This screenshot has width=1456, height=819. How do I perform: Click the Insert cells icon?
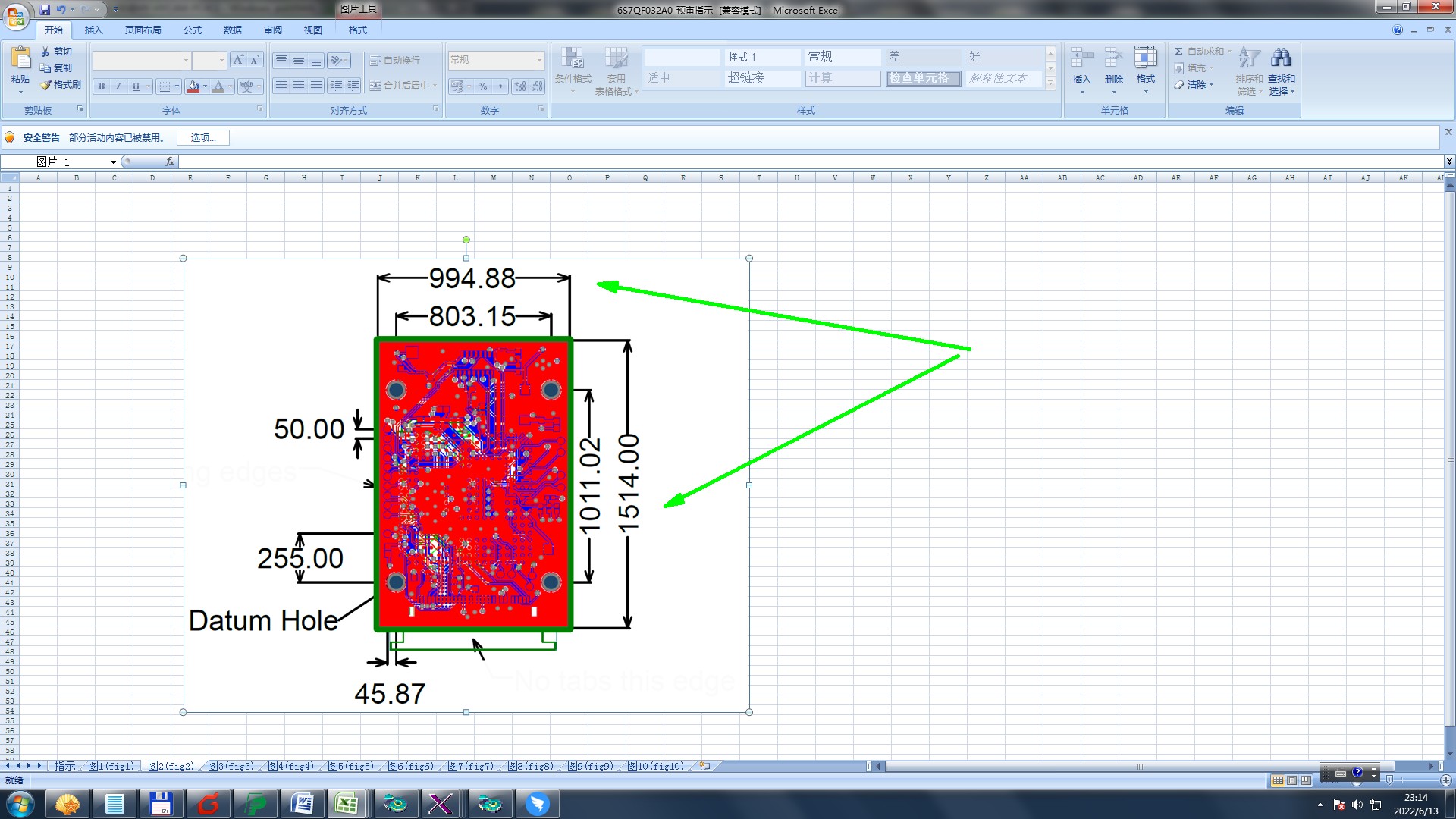[x=1081, y=59]
